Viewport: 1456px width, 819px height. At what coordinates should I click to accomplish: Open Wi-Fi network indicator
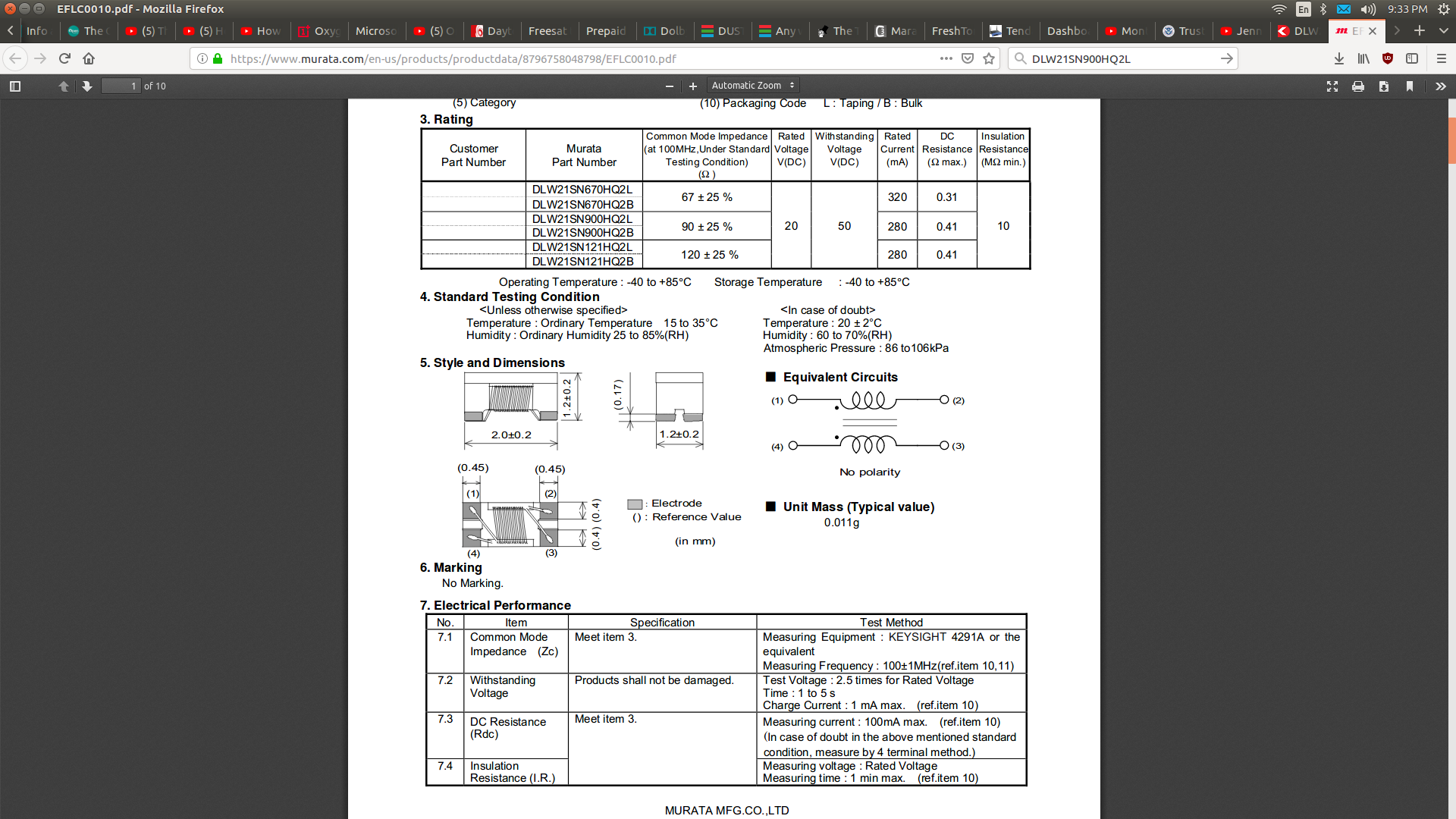tap(1279, 9)
